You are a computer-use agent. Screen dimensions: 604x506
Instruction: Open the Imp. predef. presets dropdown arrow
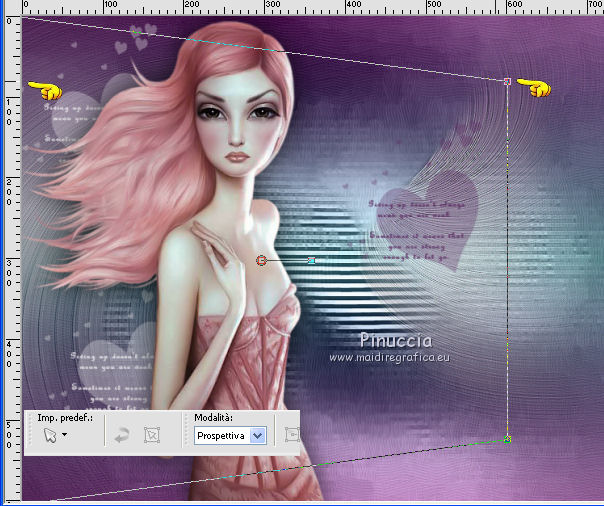(x=64, y=434)
